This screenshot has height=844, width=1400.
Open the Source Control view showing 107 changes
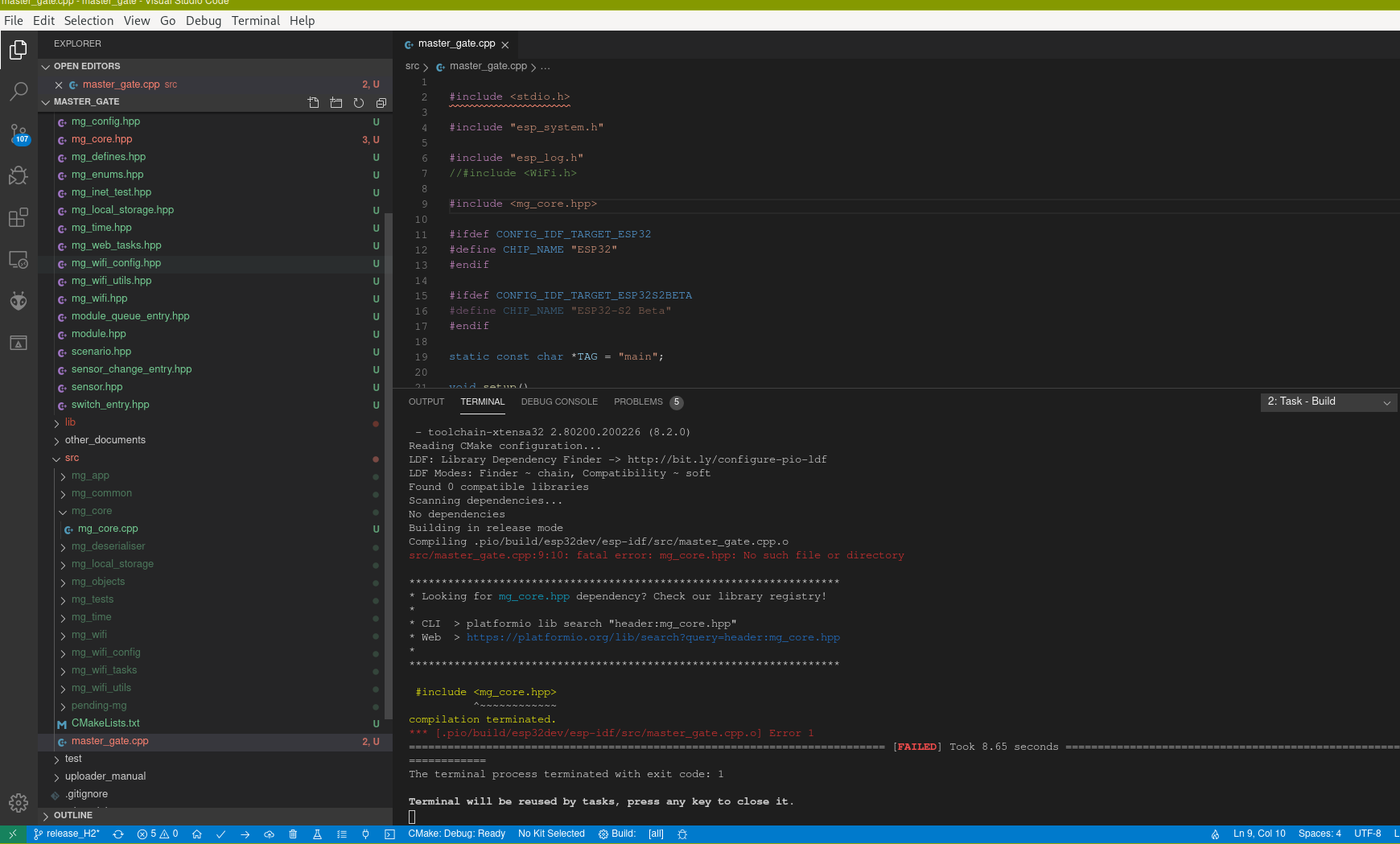[19, 134]
